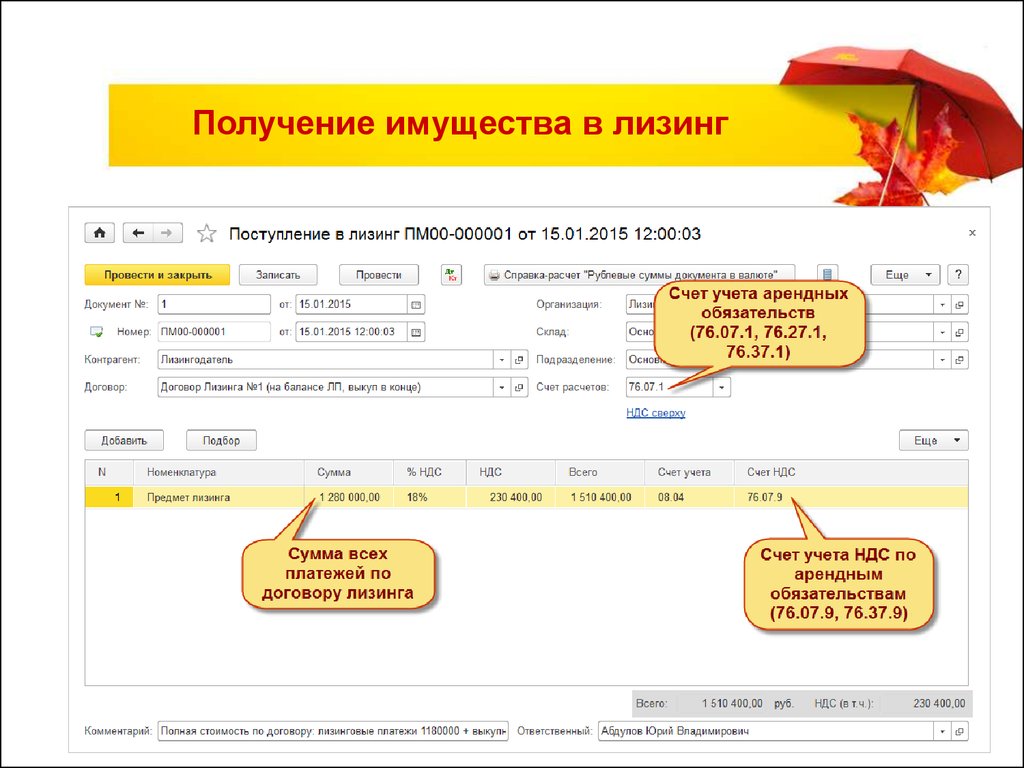Sort by the Номенклатура column header
This screenshot has width=1024, height=768.
[219, 472]
